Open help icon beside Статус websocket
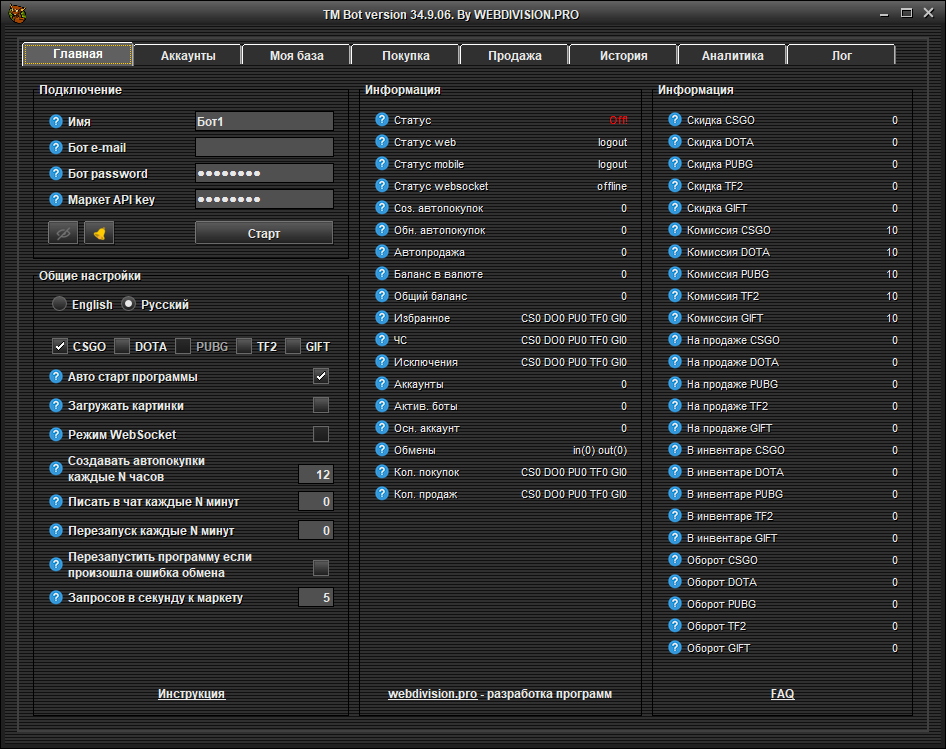 click(x=381, y=186)
